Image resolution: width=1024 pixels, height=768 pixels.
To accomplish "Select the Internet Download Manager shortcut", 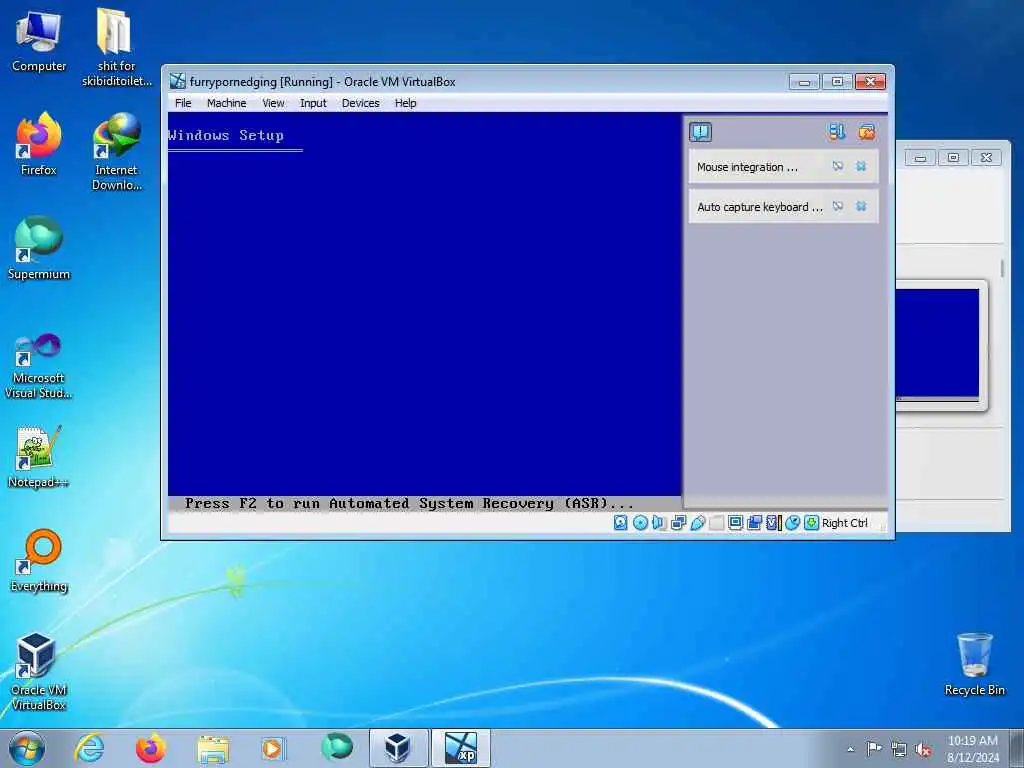I will 116,152.
